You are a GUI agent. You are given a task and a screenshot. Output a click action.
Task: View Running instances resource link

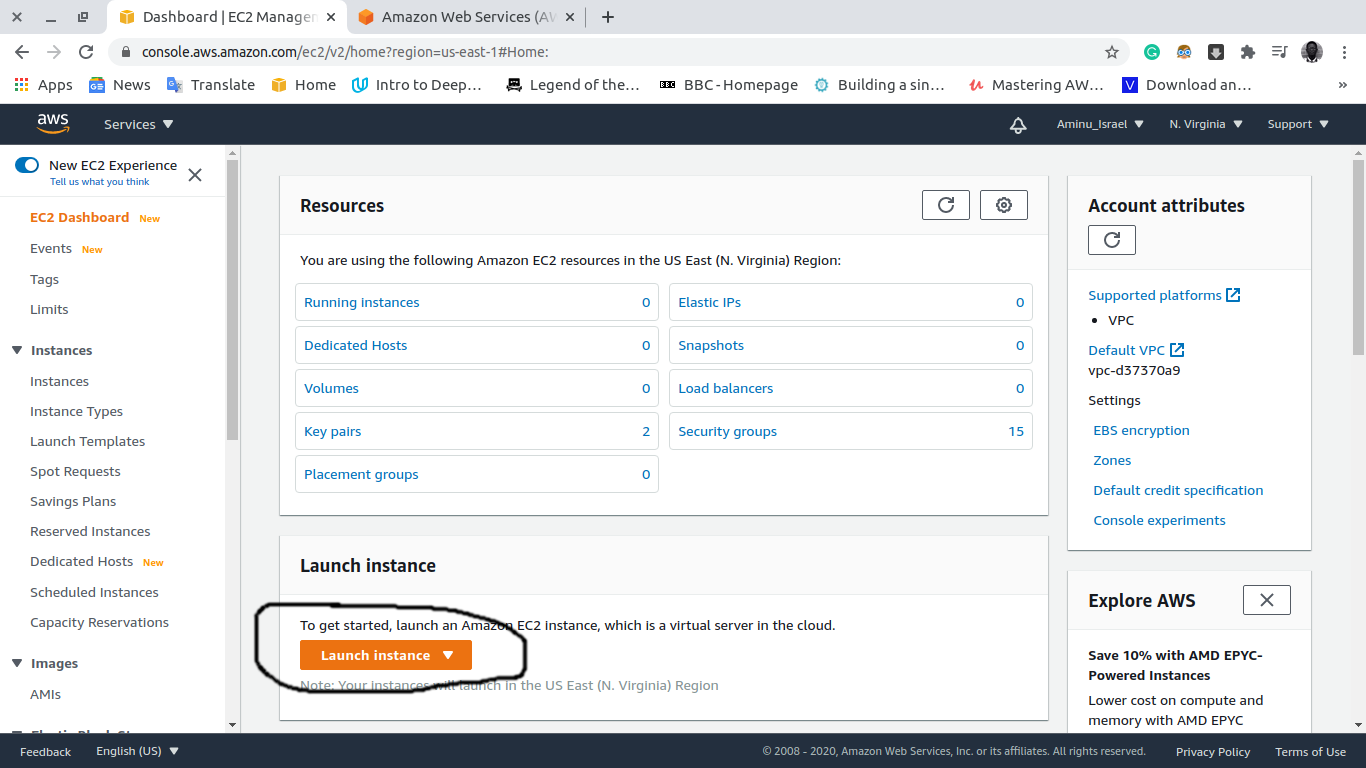[361, 302]
